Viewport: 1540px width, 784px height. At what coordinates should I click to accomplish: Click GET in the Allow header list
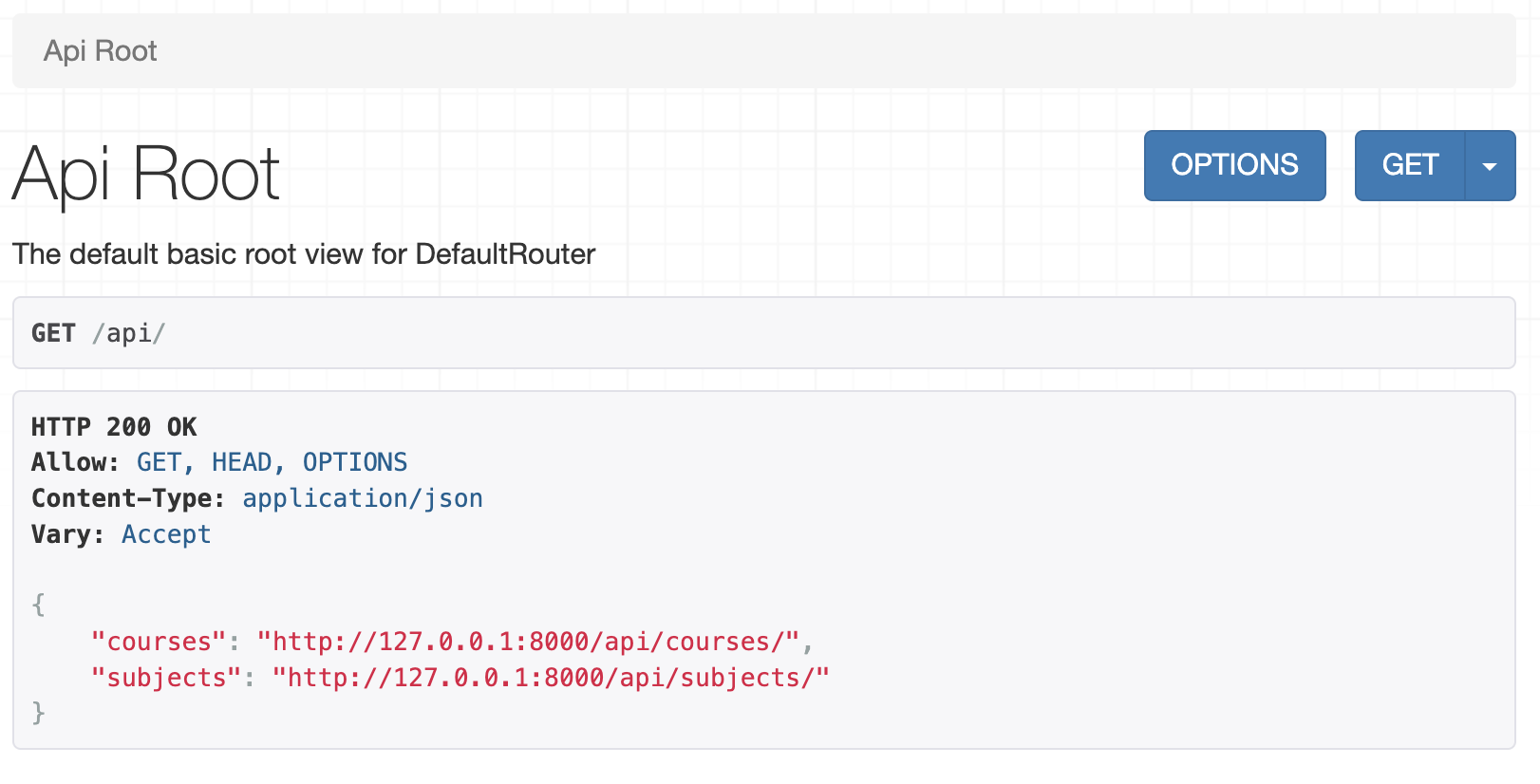coord(159,462)
